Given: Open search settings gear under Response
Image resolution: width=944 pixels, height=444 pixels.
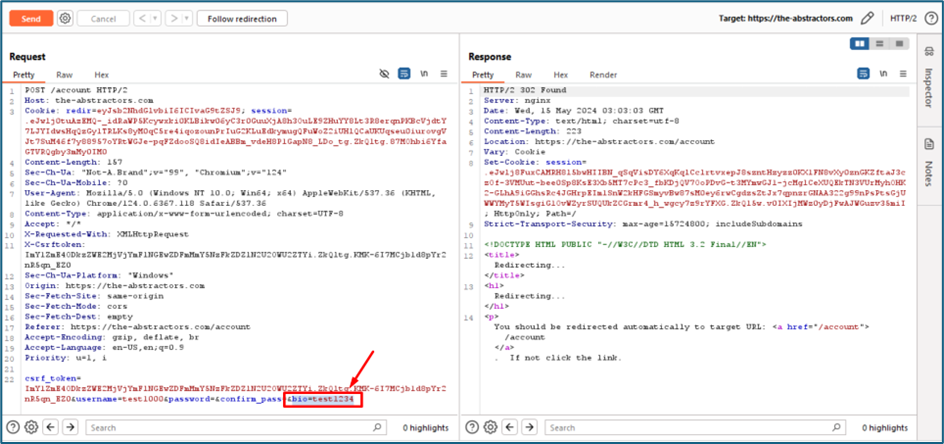Looking at the screenshot, I should [x=491, y=427].
